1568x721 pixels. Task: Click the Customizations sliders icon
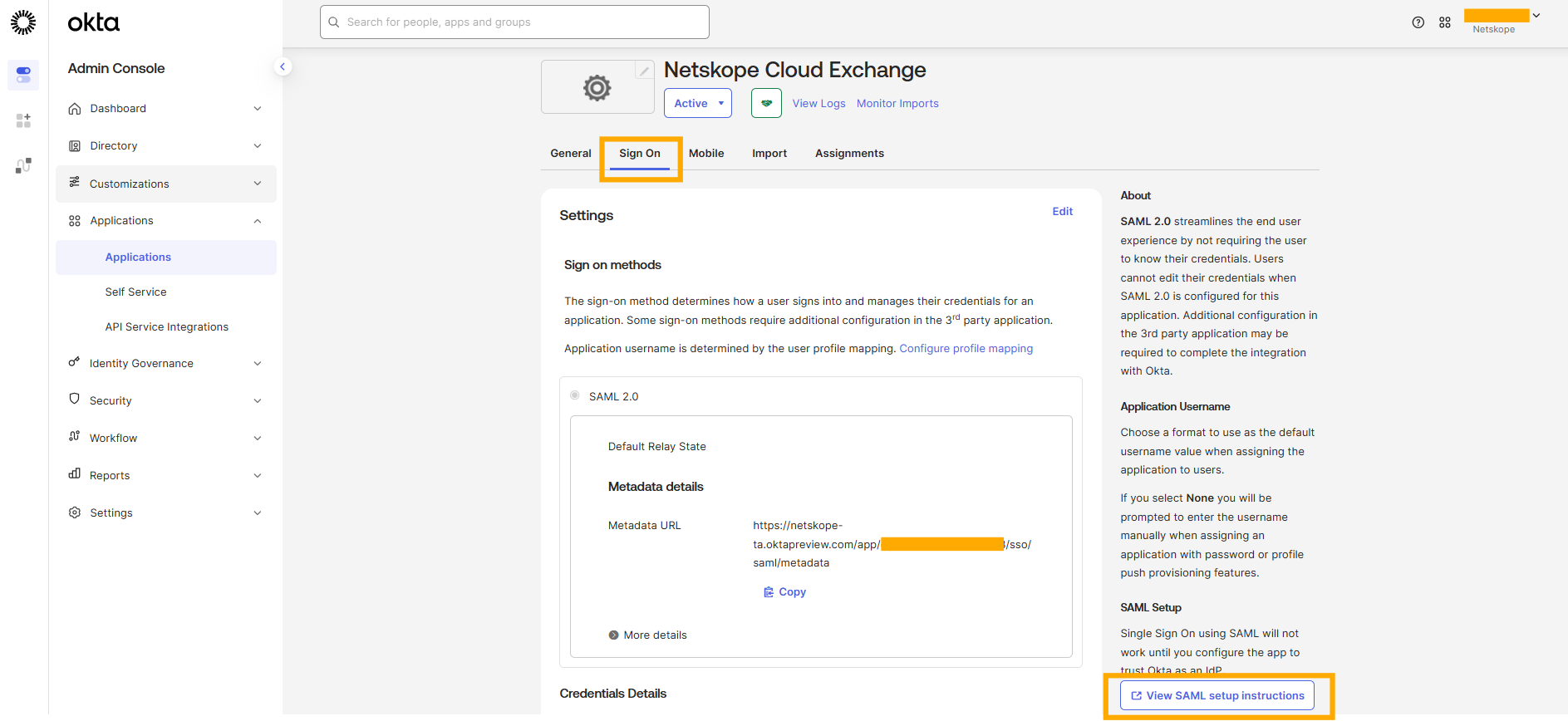click(x=75, y=182)
